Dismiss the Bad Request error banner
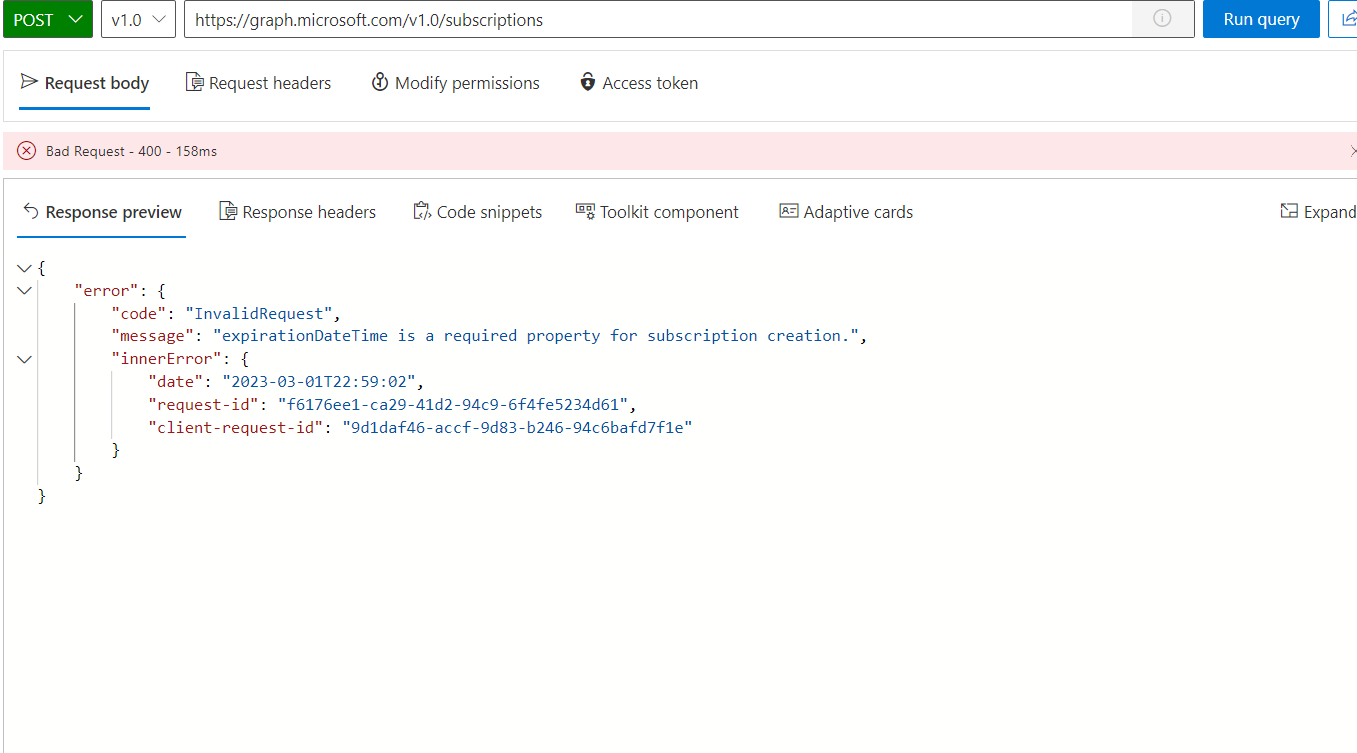 (x=1353, y=151)
